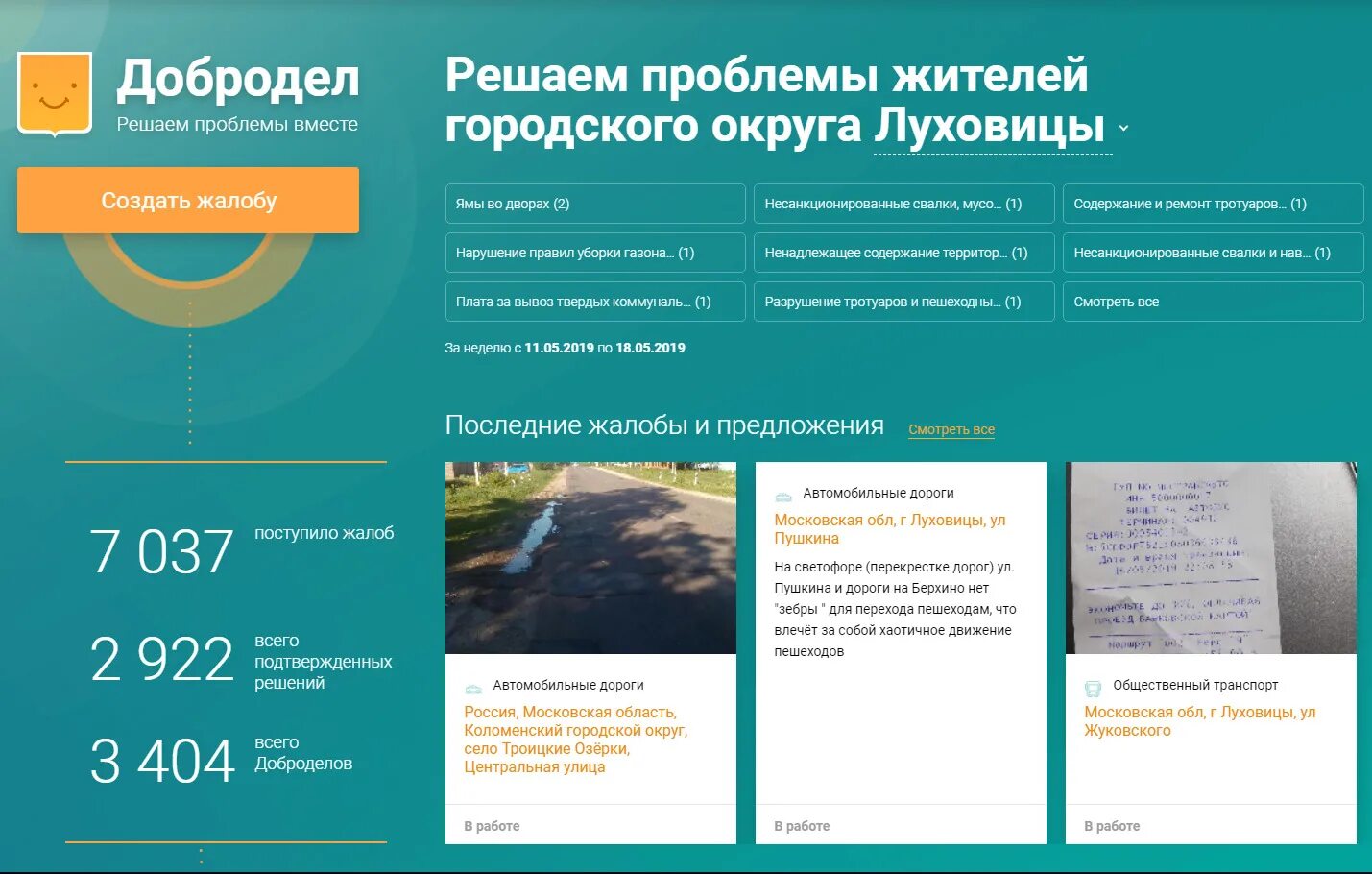This screenshot has width=1372, height=874.
Task: Select Плата за вывоз твердых коммуналь… category
Action: click(595, 302)
